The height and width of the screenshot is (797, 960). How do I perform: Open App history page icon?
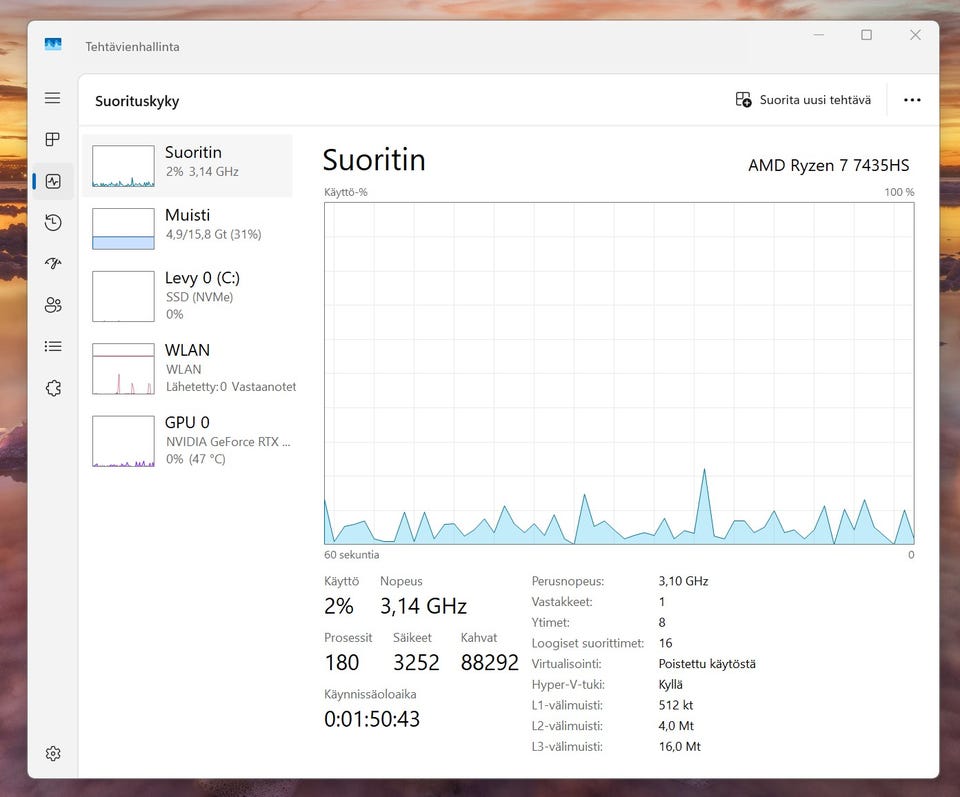(x=53, y=222)
